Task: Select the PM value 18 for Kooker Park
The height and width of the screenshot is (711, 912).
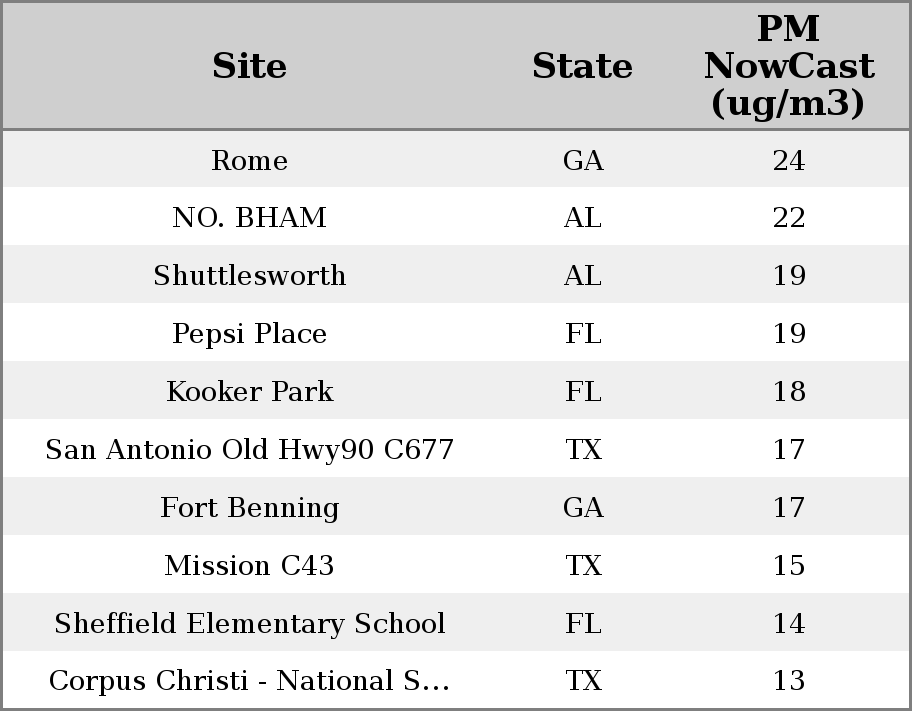Action: tap(788, 391)
